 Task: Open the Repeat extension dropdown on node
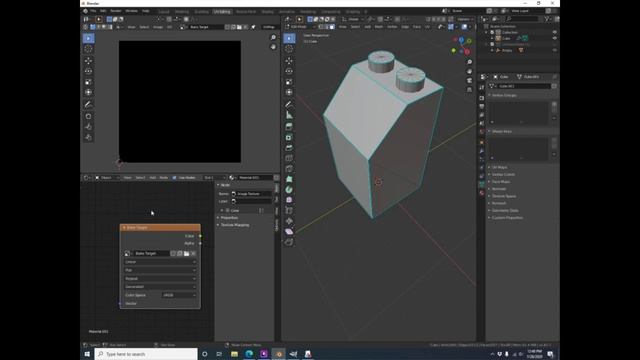pos(160,278)
